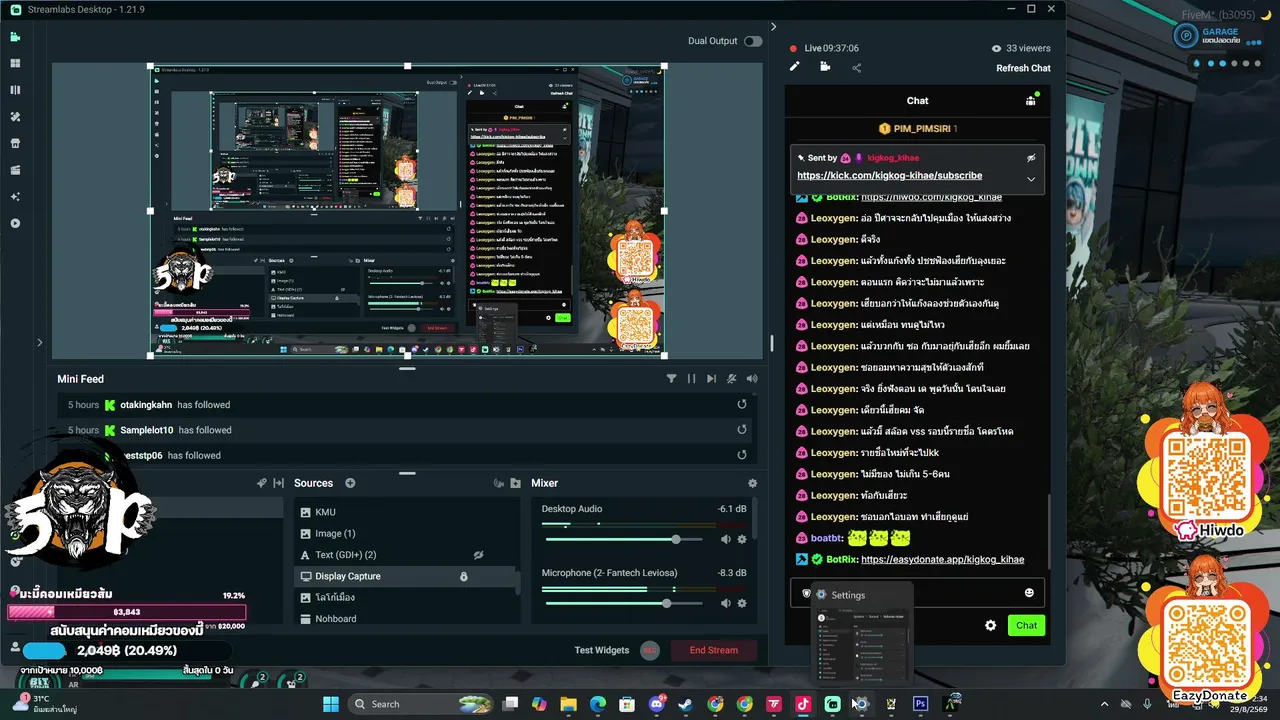Replay the otakingkahn follow alert
Screen dimensions: 1280x720
click(x=742, y=404)
